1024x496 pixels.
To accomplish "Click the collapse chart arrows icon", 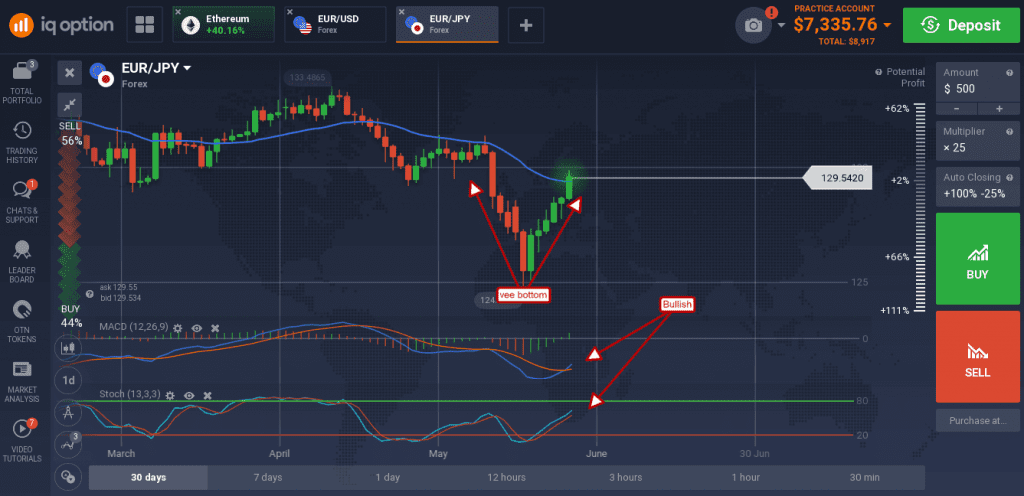I will 70,104.
